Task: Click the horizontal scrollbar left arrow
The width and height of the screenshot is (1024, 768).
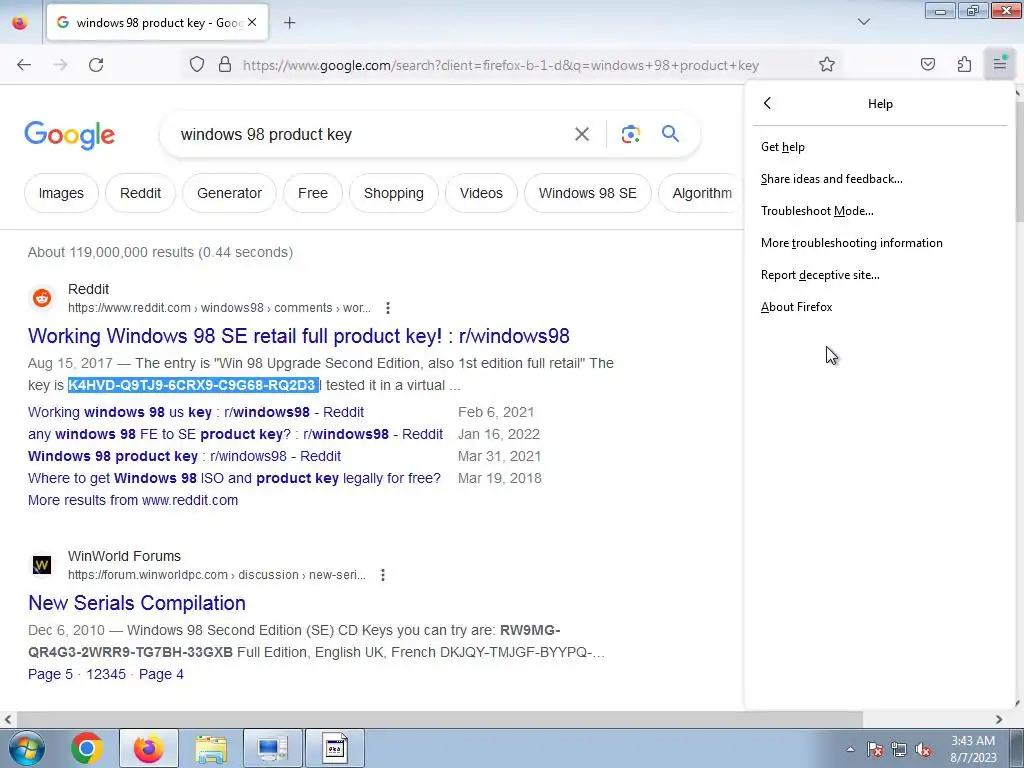Action: tap(8, 720)
